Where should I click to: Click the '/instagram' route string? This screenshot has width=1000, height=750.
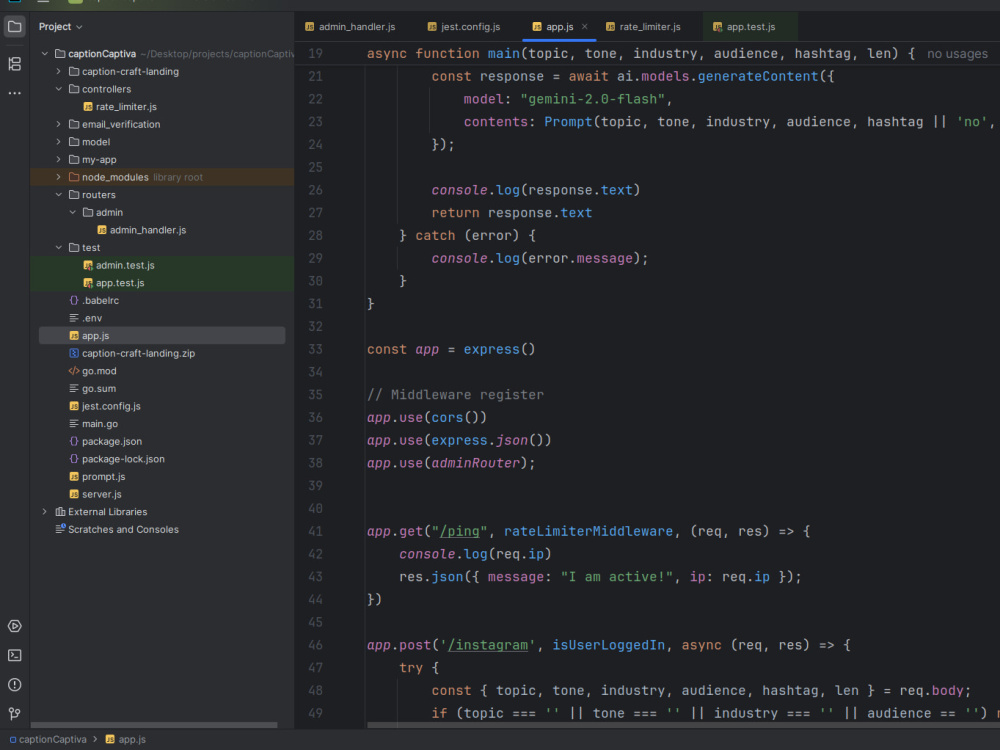click(x=488, y=645)
